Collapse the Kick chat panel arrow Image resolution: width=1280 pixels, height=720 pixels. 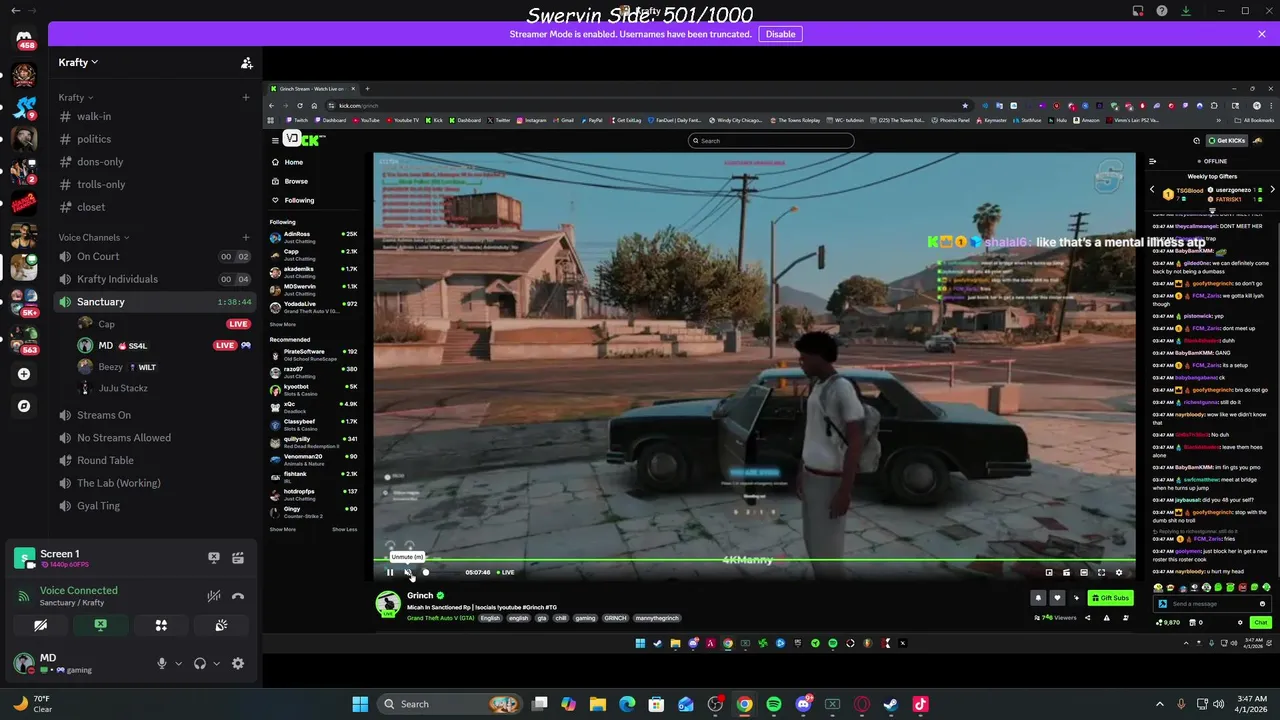coord(1152,161)
